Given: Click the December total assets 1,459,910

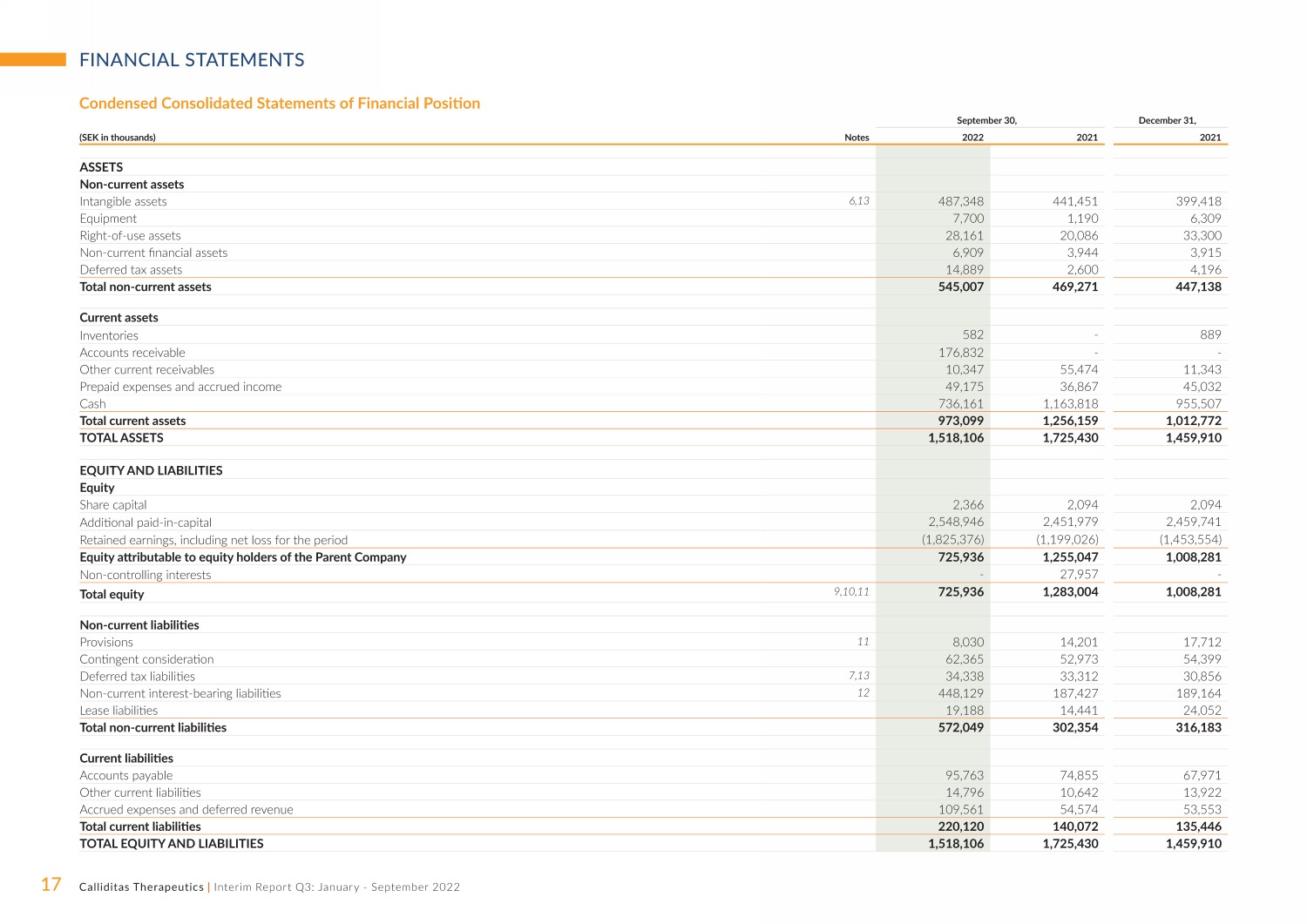Looking at the screenshot, I should [x=1194, y=438].
